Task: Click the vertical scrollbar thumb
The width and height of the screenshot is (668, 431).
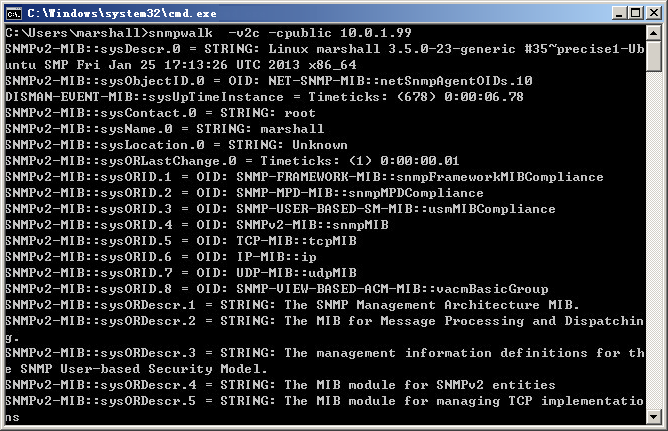Action: coord(654,56)
